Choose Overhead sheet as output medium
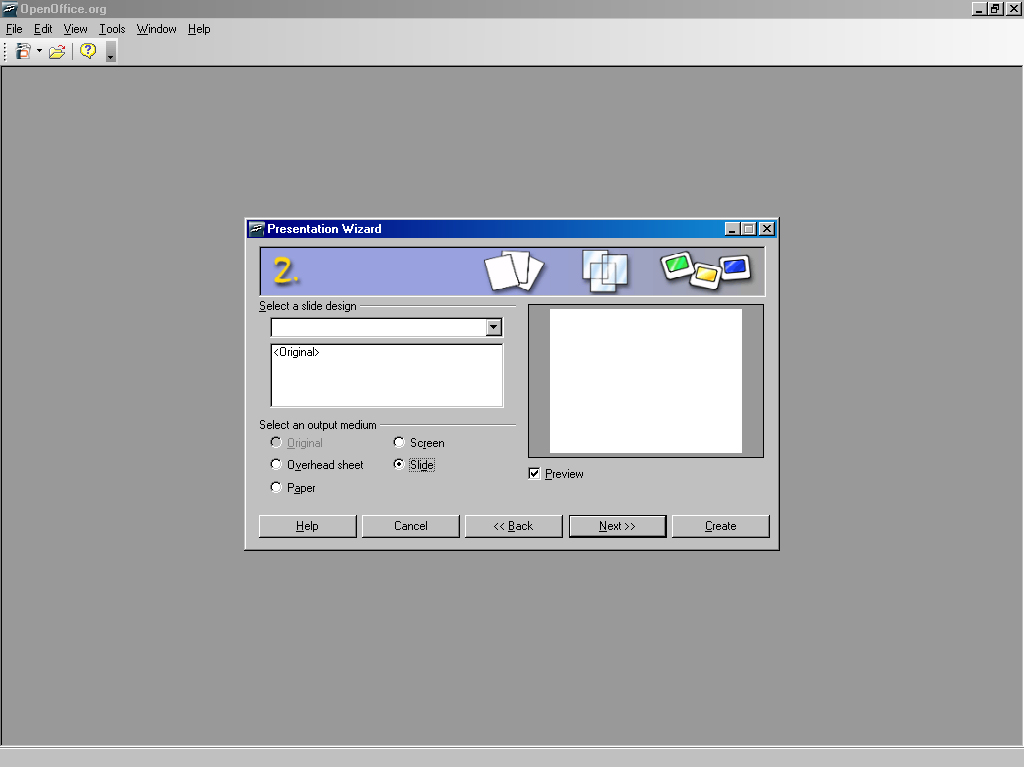 click(x=276, y=464)
